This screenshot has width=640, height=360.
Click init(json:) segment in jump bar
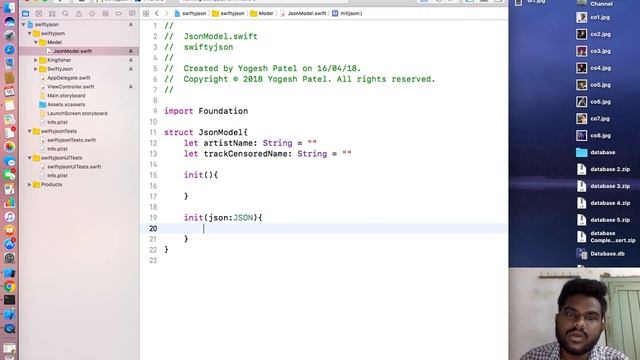[347, 13]
